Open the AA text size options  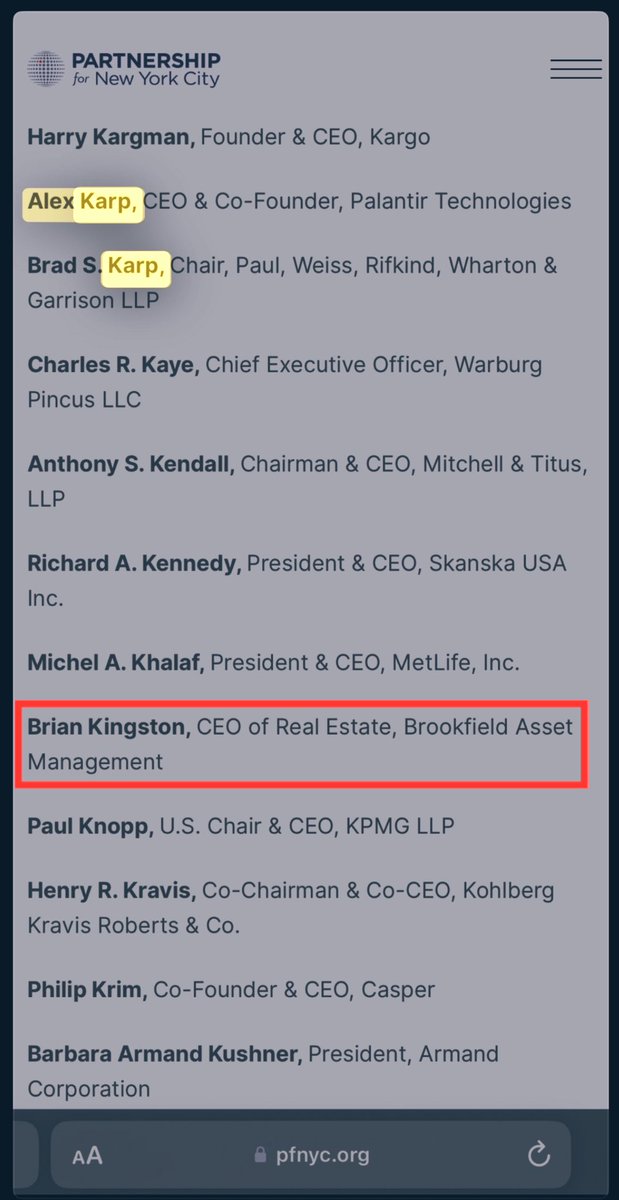87,1156
